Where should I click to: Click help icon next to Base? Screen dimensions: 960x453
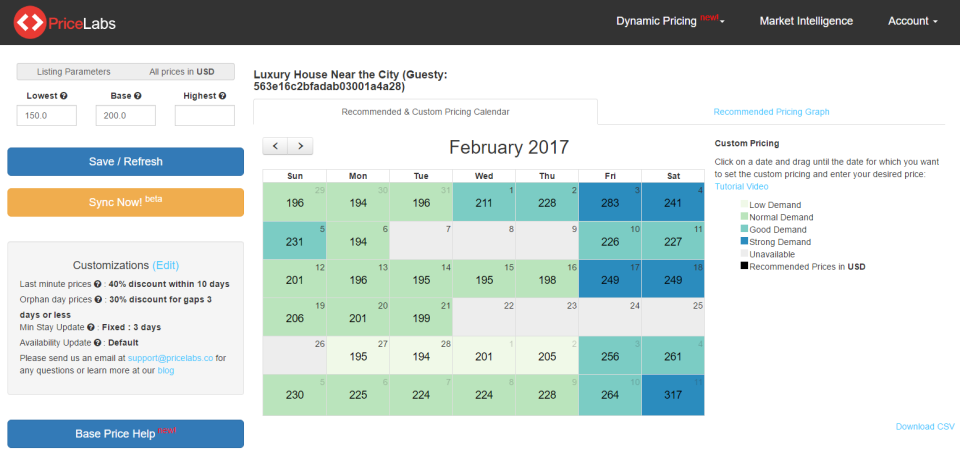[x=138, y=96]
